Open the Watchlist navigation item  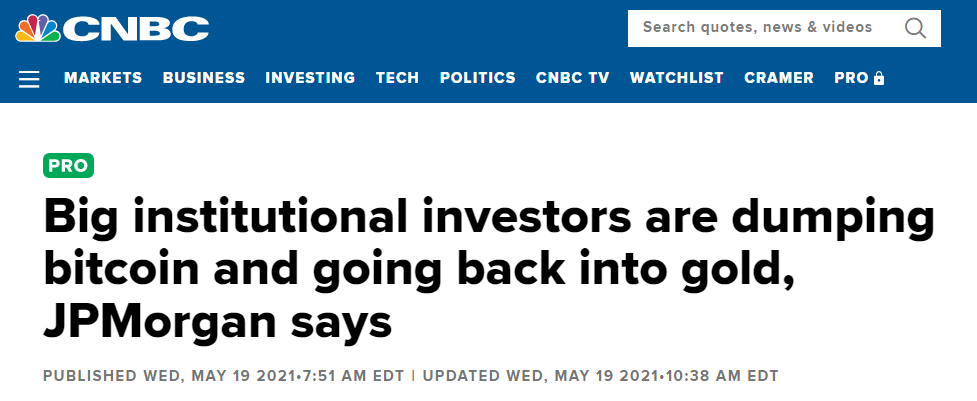coord(677,78)
